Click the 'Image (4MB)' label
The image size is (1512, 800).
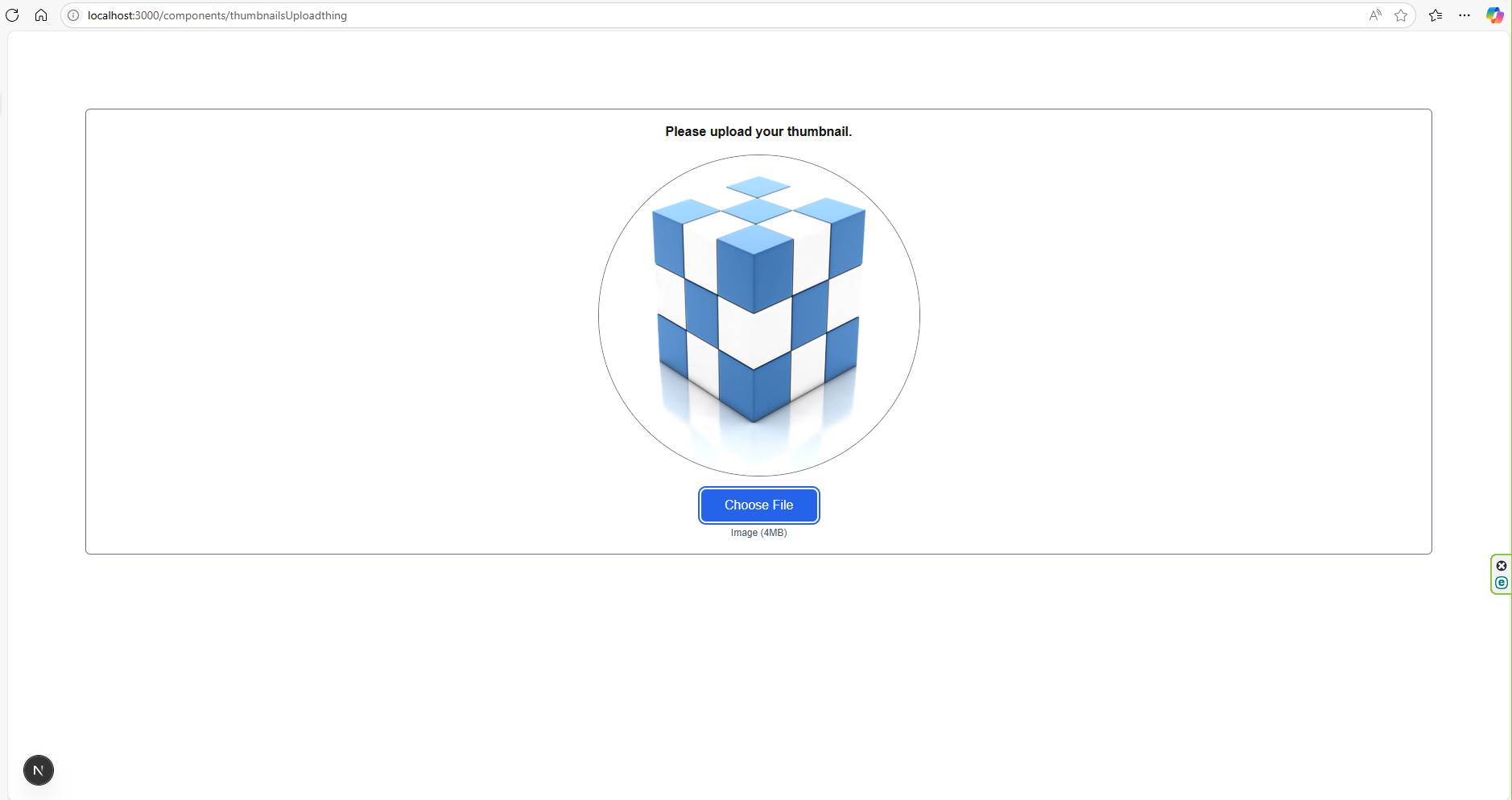click(x=758, y=533)
